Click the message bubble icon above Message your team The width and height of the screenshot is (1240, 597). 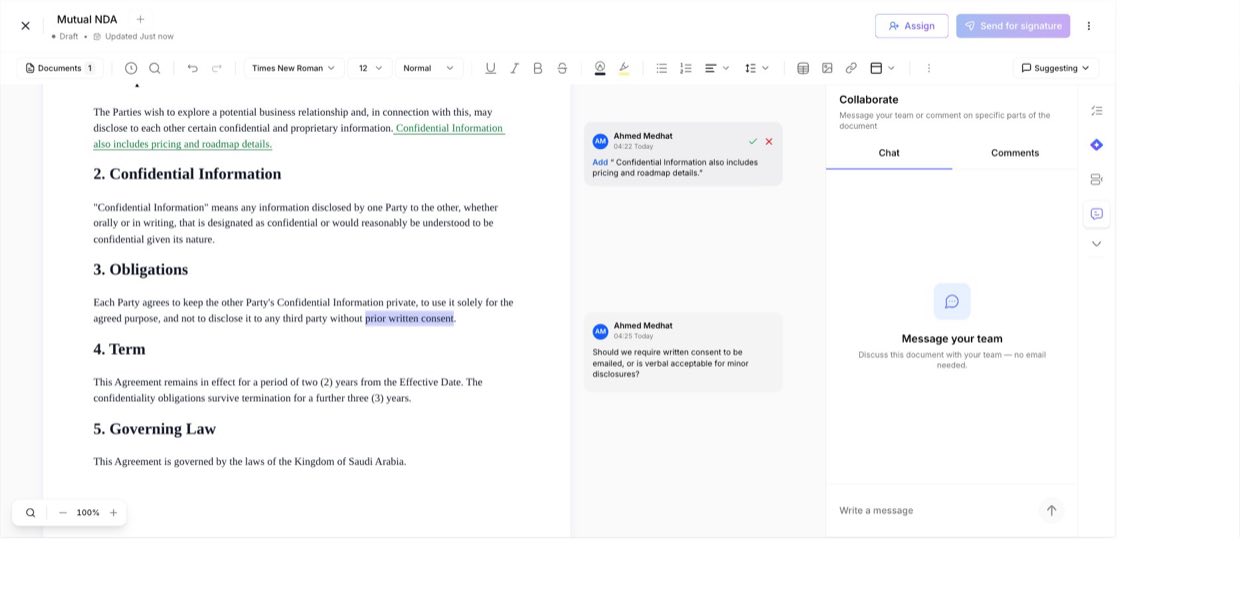pos(952,302)
